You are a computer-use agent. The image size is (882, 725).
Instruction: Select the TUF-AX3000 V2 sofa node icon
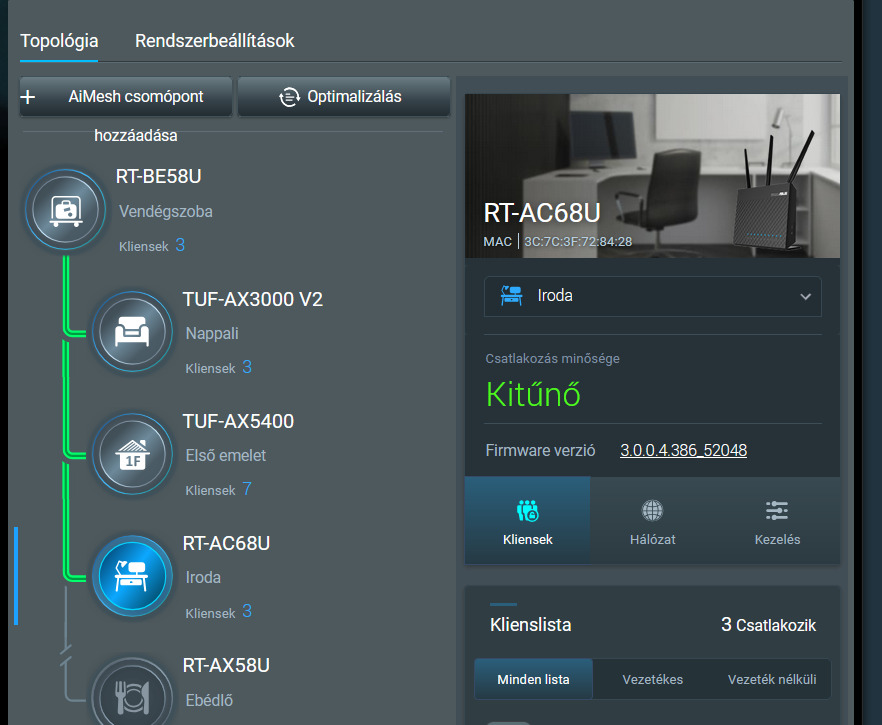point(132,331)
